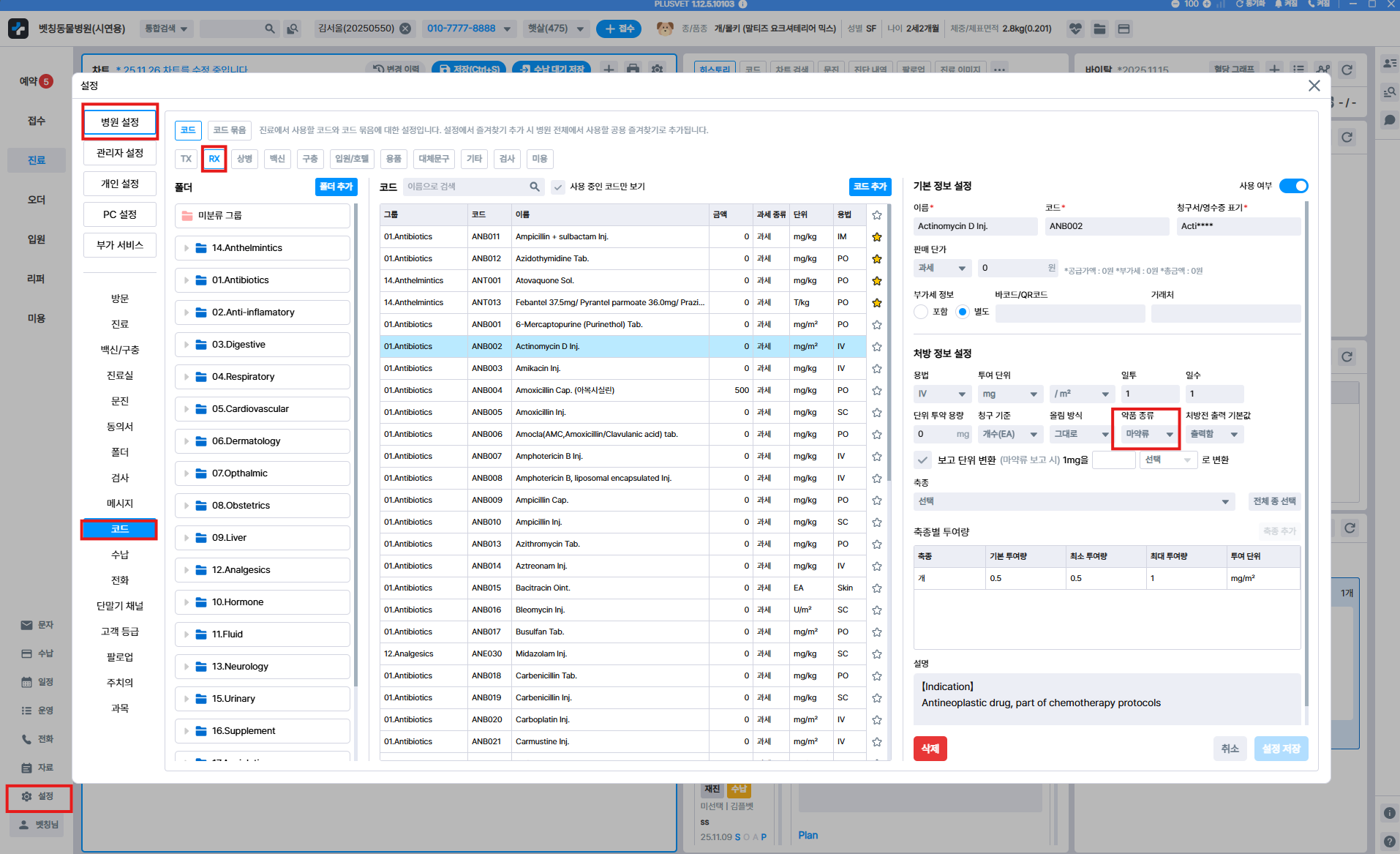The height and width of the screenshot is (854, 1400).
Task: Clear the selected patient 김서울 with the X icon
Action: tap(405, 29)
